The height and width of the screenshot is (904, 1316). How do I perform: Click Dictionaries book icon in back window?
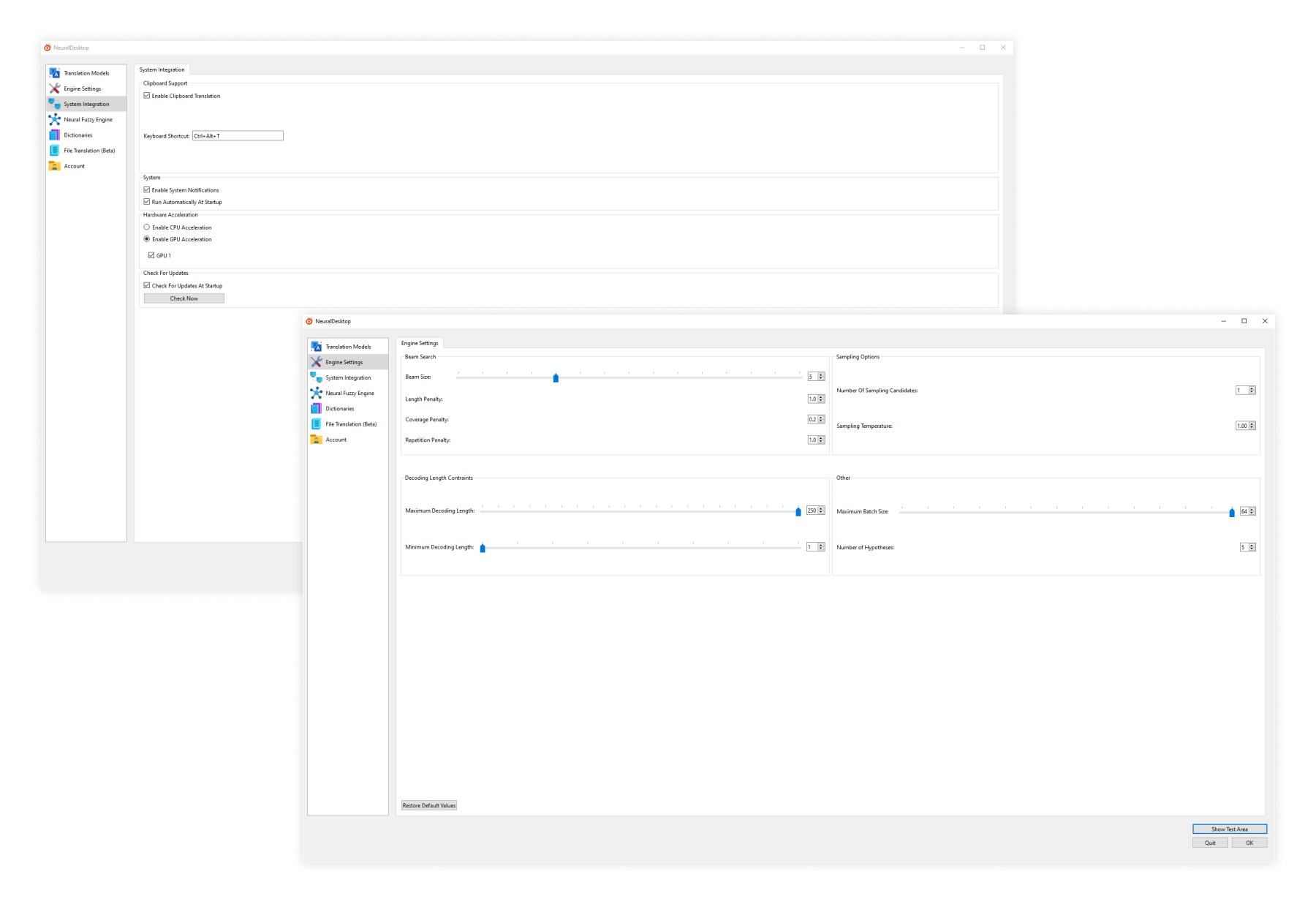point(54,135)
